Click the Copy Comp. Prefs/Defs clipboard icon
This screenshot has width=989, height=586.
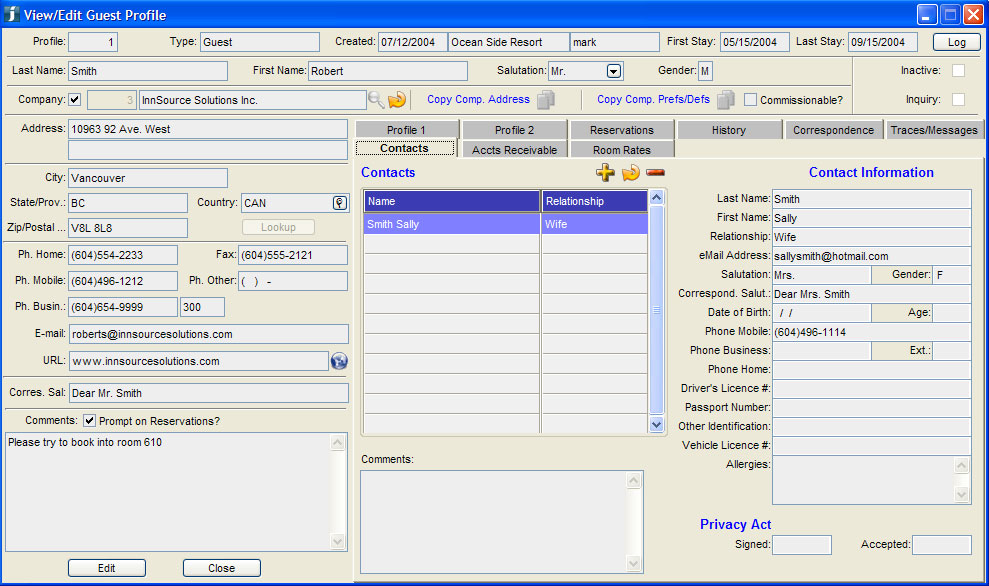tap(726, 100)
